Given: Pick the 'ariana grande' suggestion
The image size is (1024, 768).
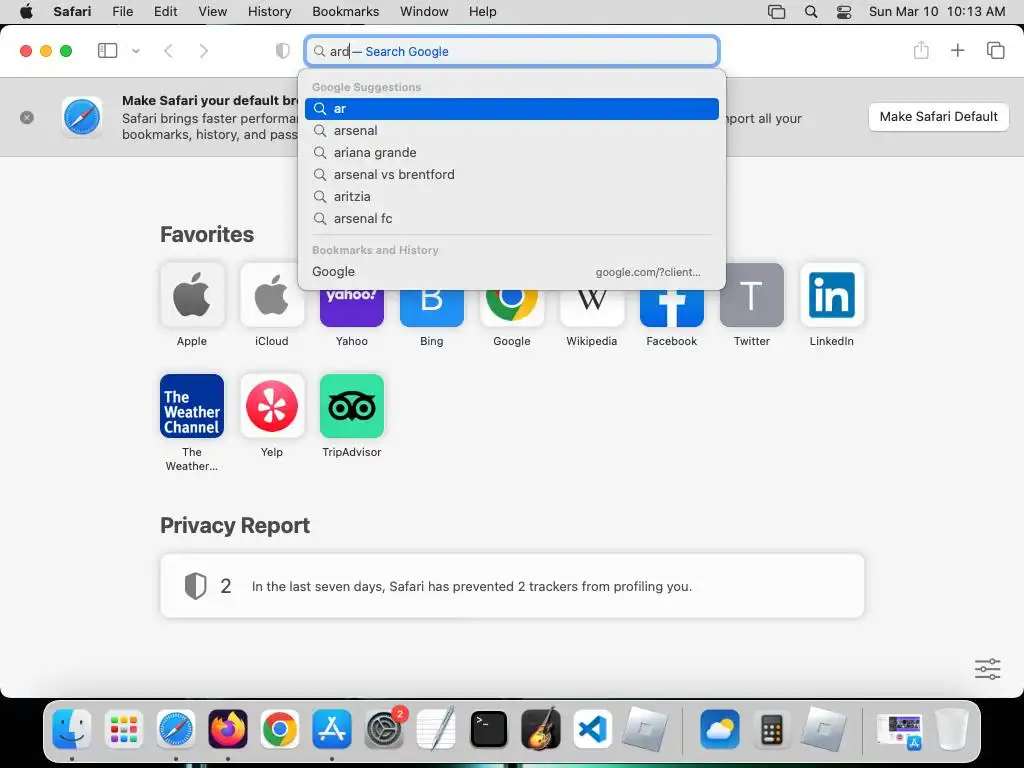Looking at the screenshot, I should point(512,153).
